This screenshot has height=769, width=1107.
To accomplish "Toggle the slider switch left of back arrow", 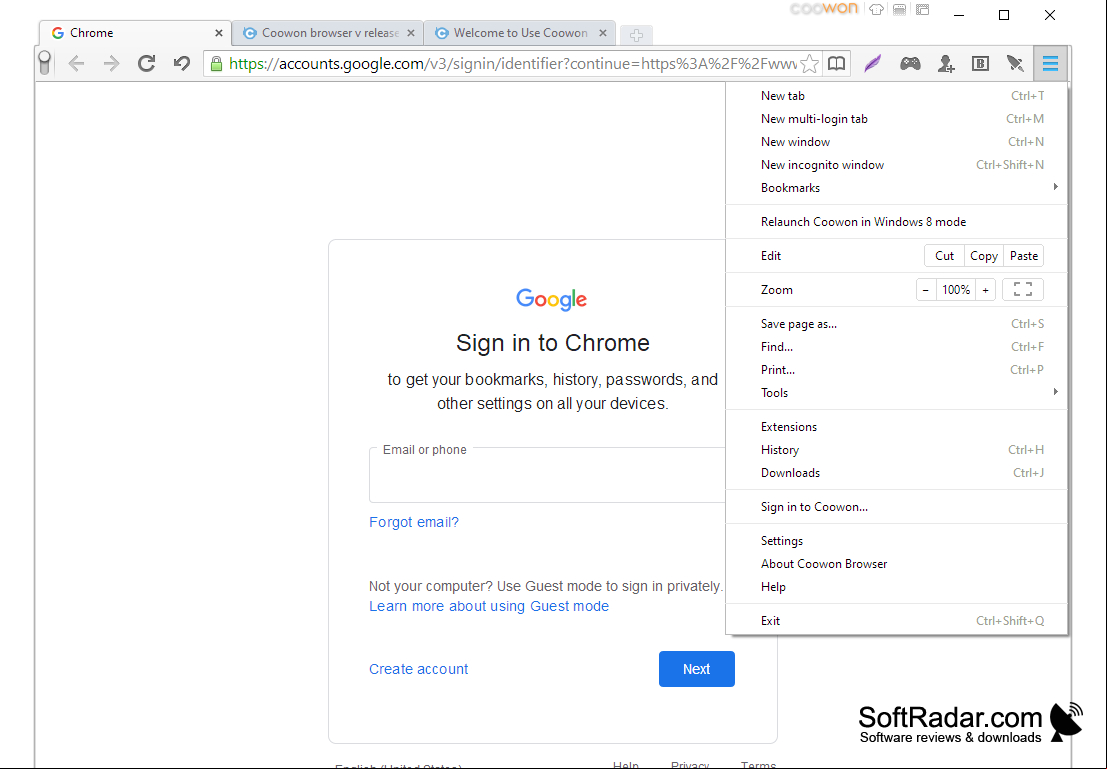I will [44, 63].
